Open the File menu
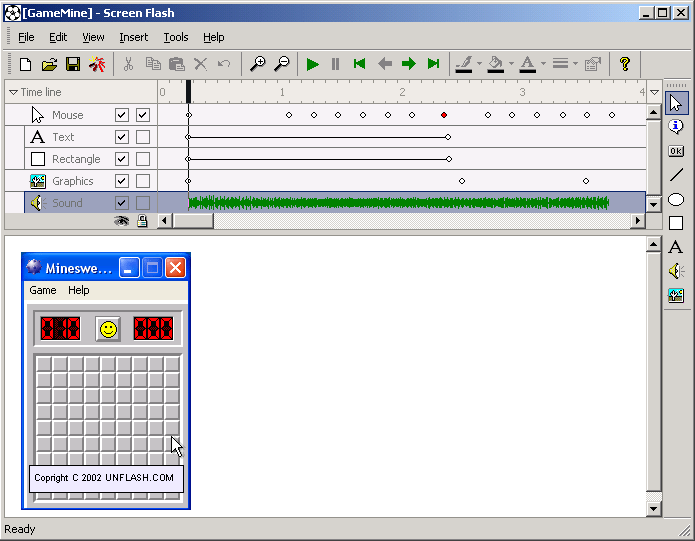This screenshot has width=695, height=541. point(26,37)
